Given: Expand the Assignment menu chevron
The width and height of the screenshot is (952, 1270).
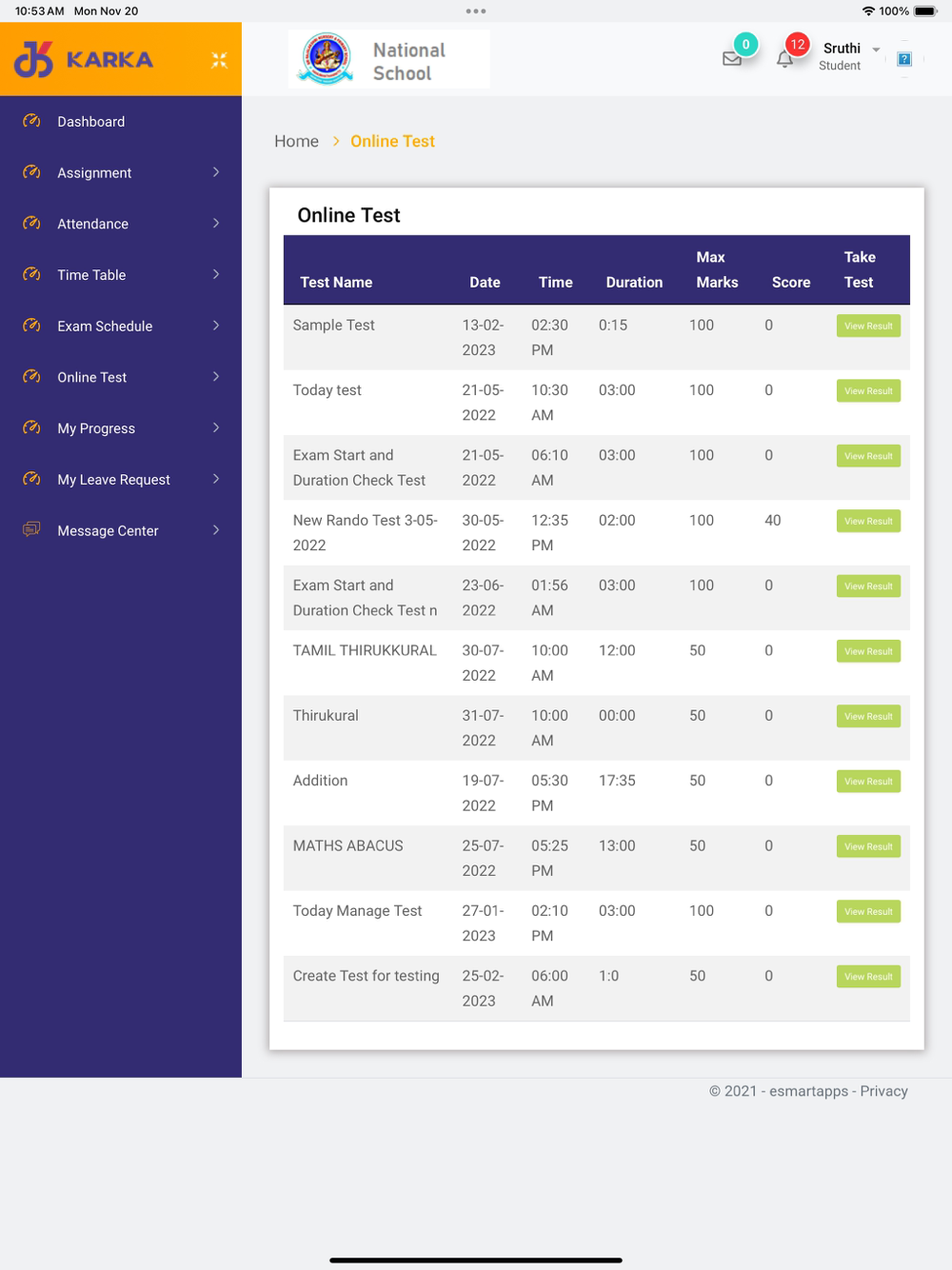Looking at the screenshot, I should (x=216, y=172).
